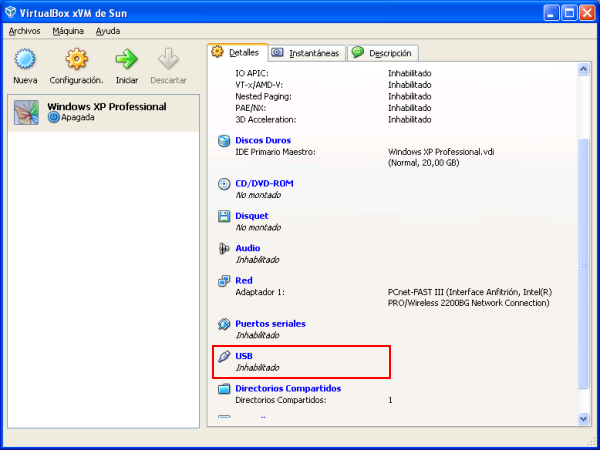Switch to the Descripción tab
The width and height of the screenshot is (600, 450).
(383, 53)
